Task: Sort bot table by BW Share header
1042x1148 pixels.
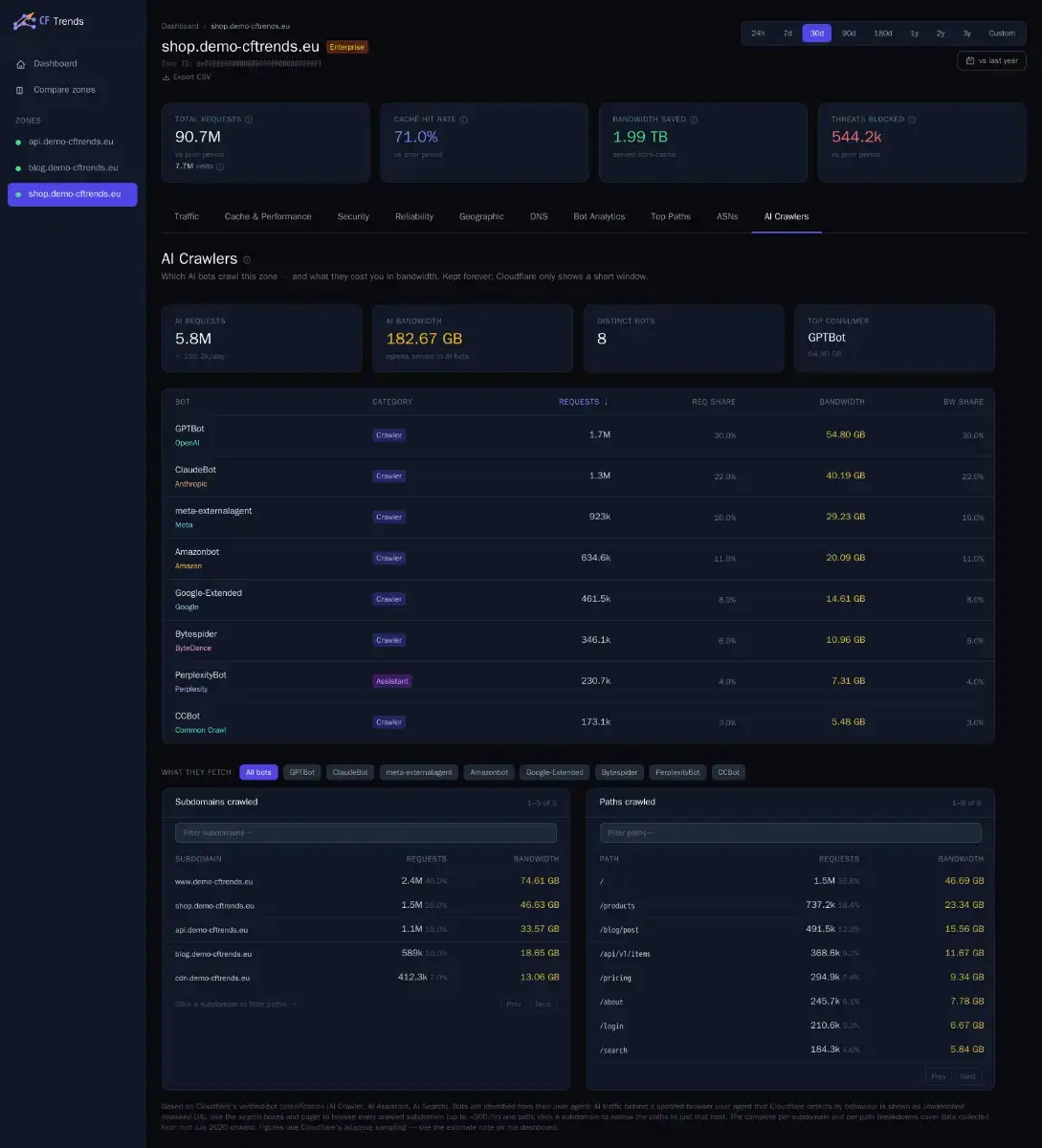Action: 964,402
